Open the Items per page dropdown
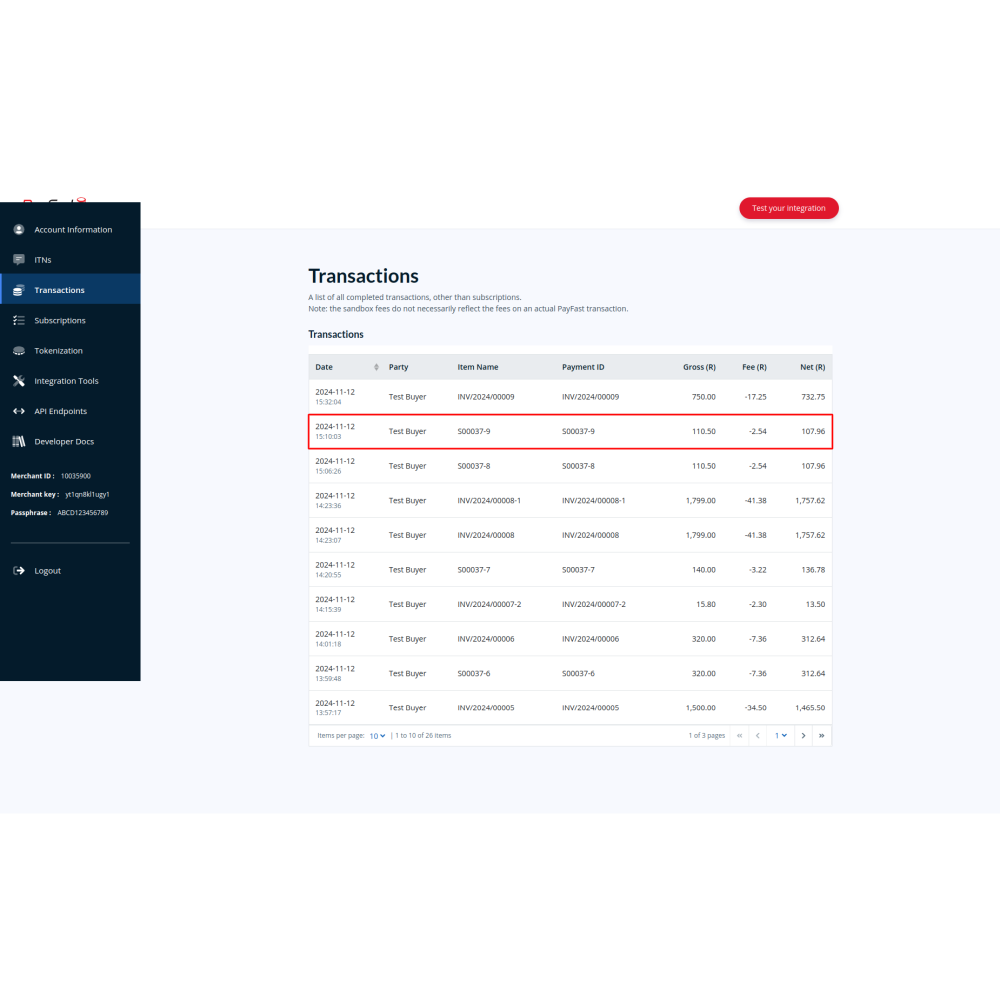The image size is (1000, 1000). click(377, 736)
